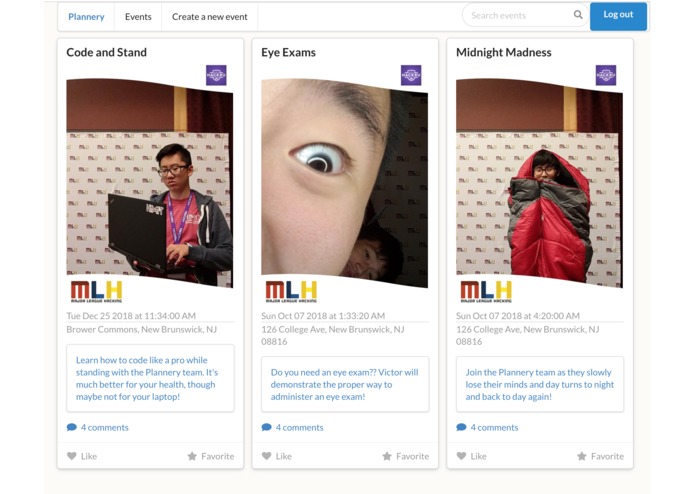Click the heart icon on Midnight Madness

(x=461, y=456)
